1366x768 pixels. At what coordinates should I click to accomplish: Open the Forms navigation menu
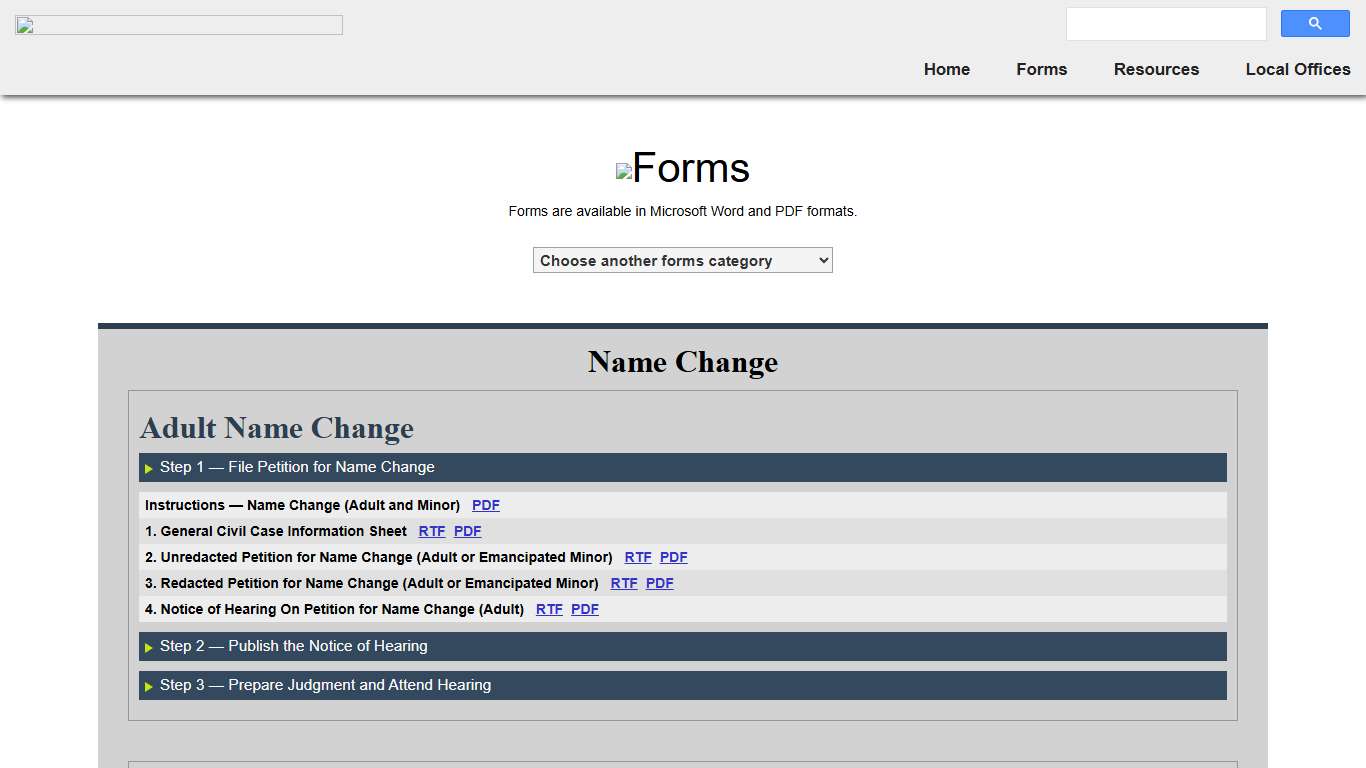tap(1041, 69)
